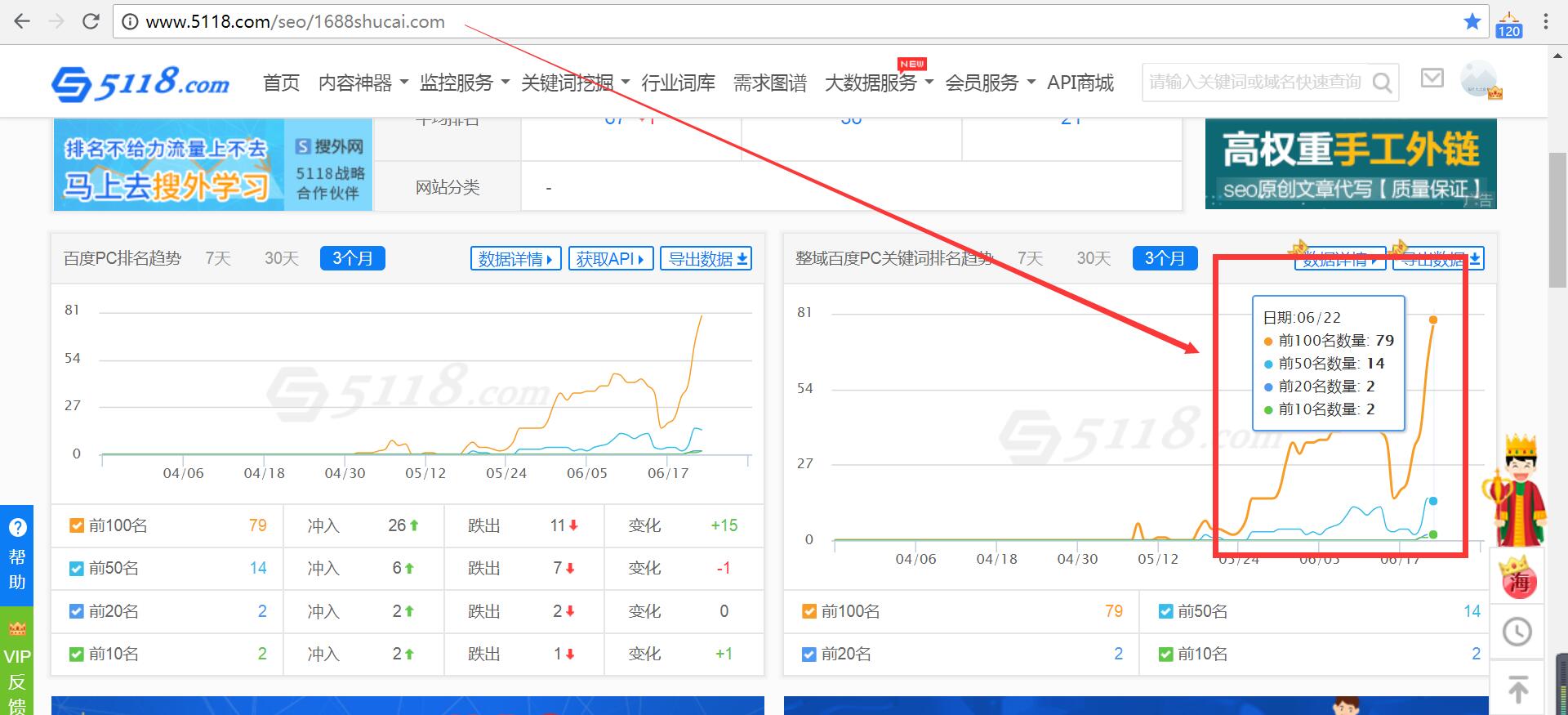Open the 搜外学习 banner ad
This screenshot has height=715, width=1568.
point(212,164)
